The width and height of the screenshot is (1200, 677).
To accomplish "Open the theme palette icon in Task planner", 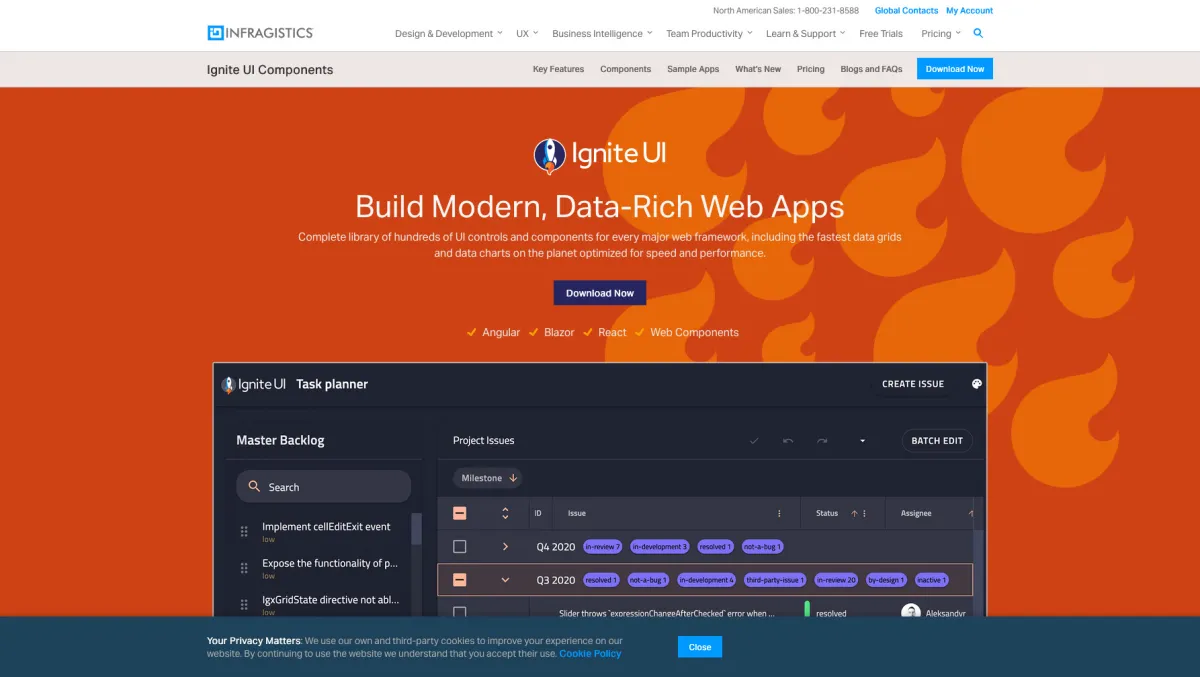I will 977,384.
